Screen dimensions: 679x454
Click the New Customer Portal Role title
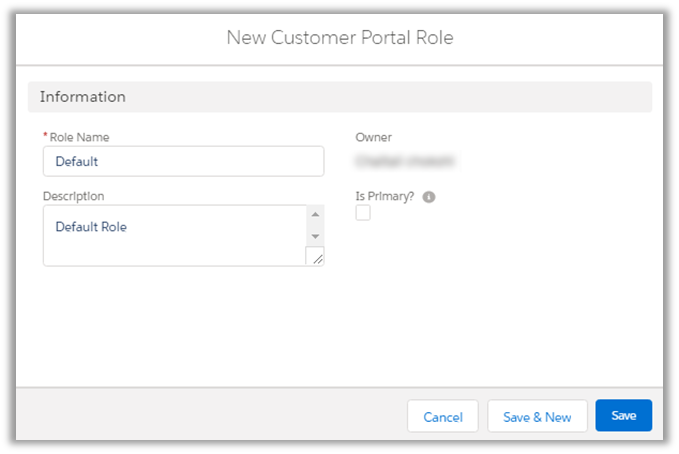(x=340, y=37)
